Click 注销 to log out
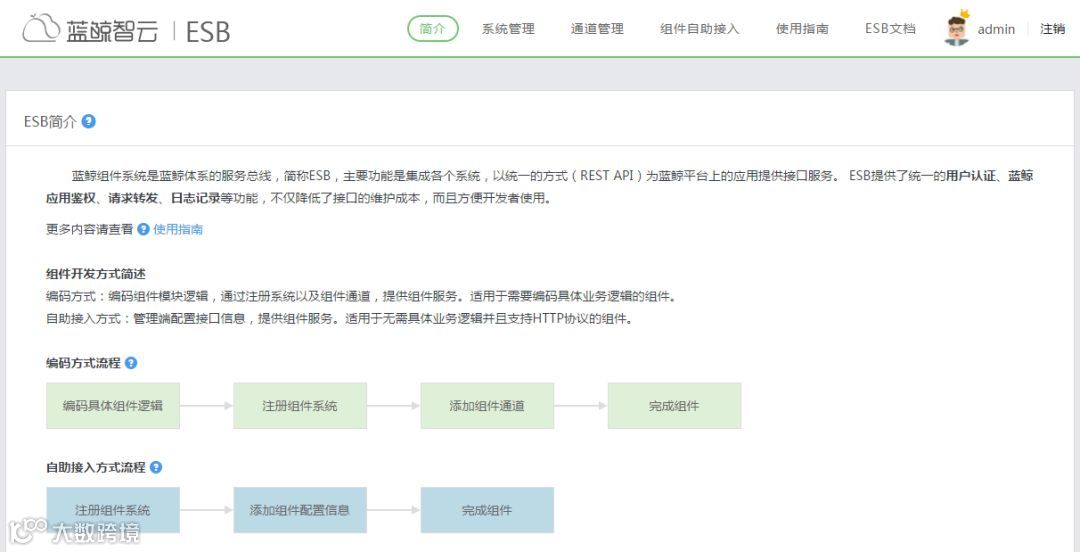Screen dimensions: 1080x552 pyautogui.click(x=1052, y=29)
